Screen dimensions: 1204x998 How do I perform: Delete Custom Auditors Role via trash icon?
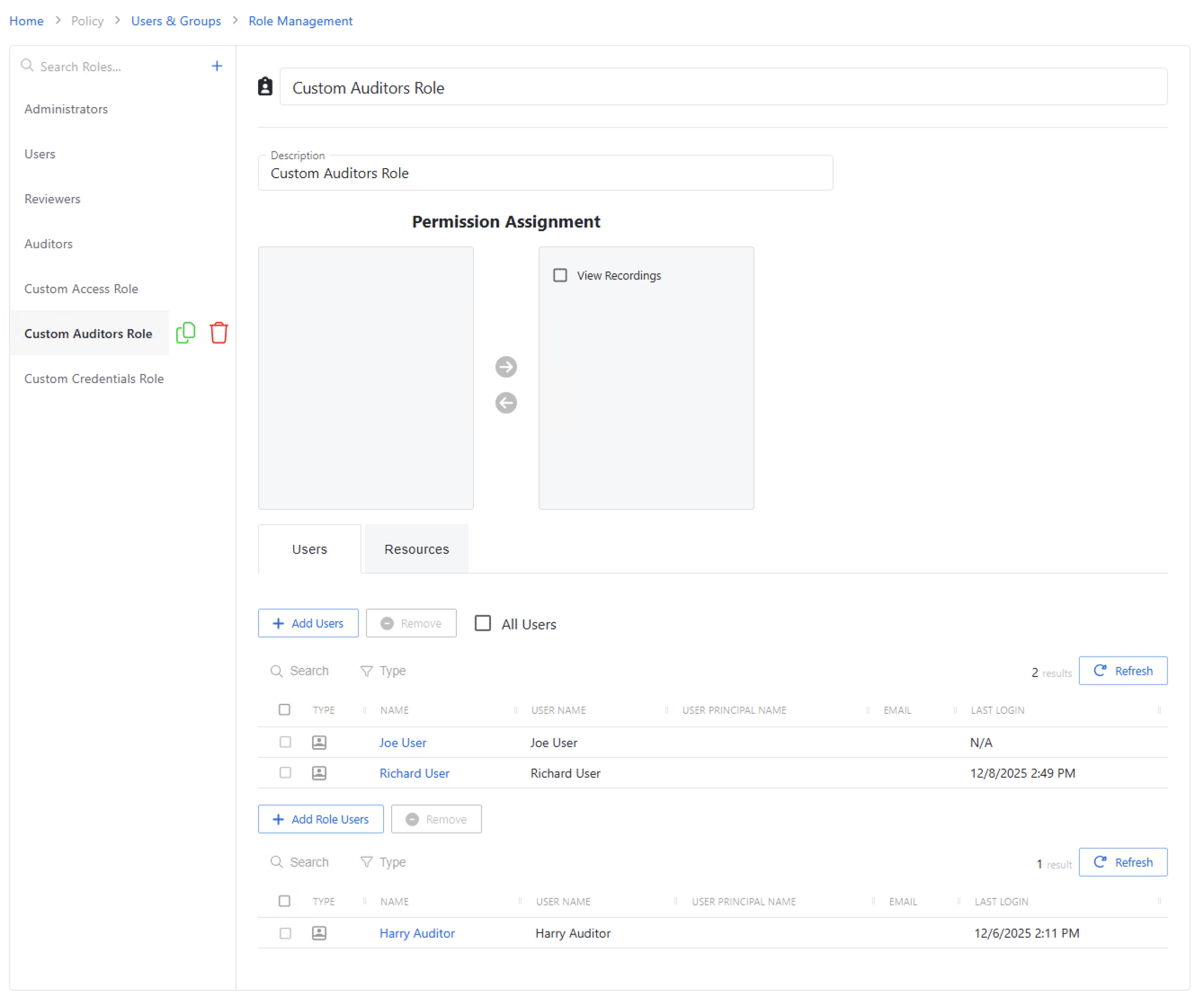coord(219,333)
